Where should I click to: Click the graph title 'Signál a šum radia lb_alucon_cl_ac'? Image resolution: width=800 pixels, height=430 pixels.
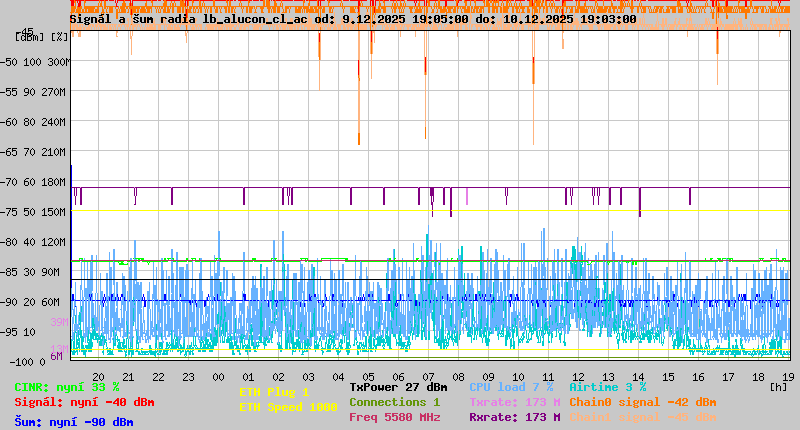[x=190, y=19]
